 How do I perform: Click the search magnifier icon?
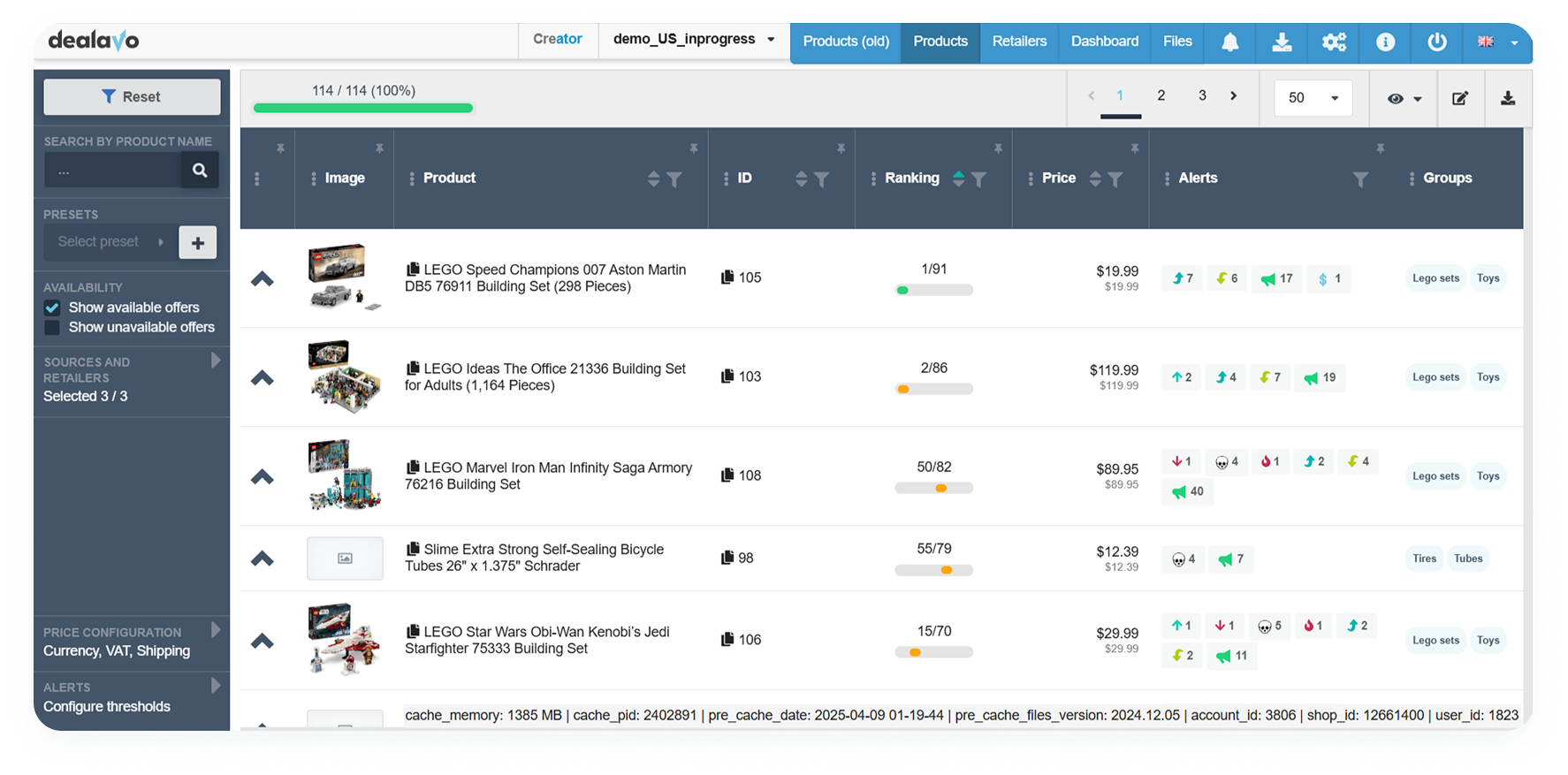(x=200, y=171)
